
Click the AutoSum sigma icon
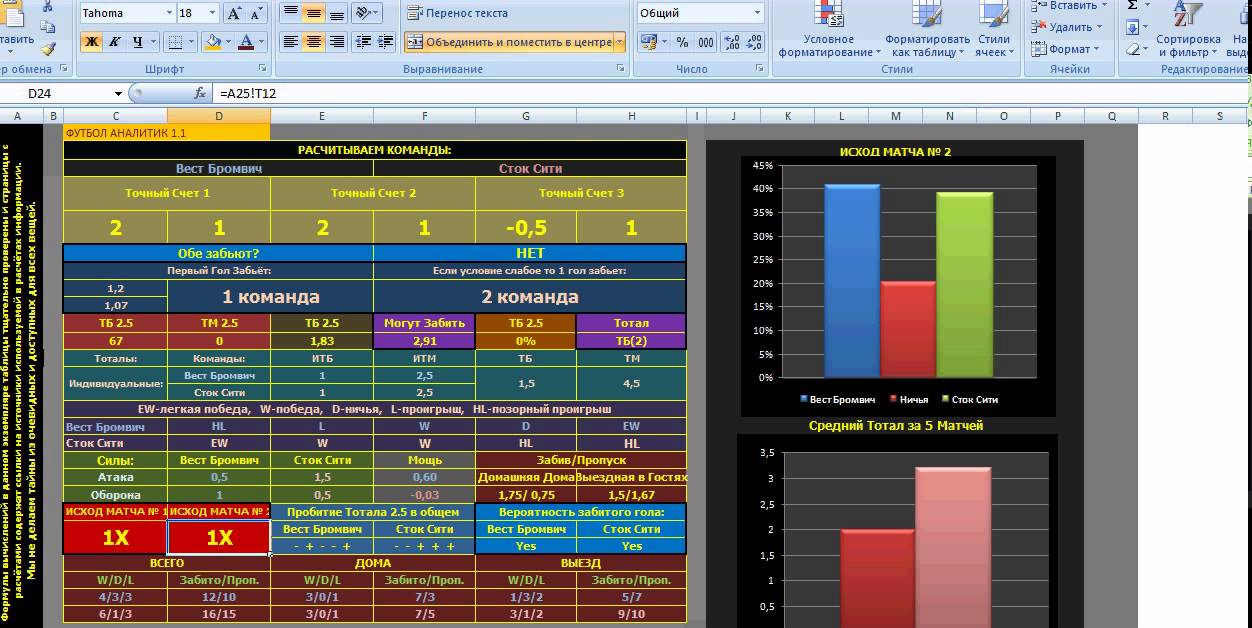[x=1132, y=5]
